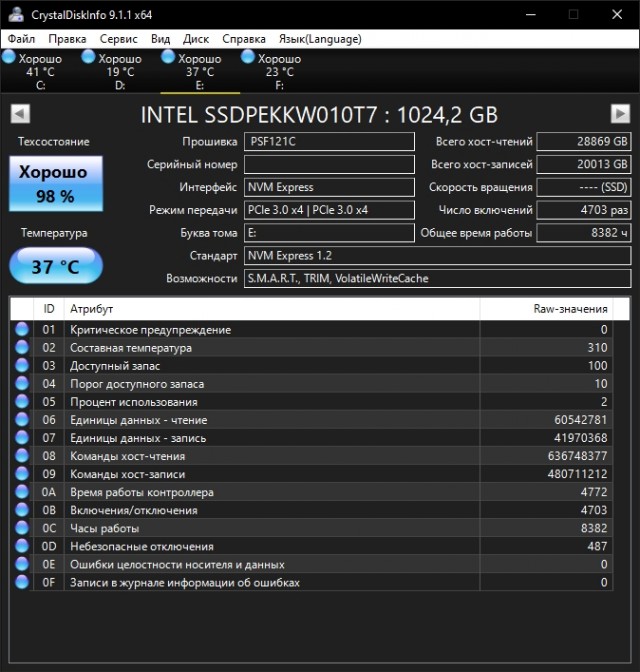Viewport: 640px width, 672px height.
Task: Click Всего хост-записей value 20013 GB
Action: pyautogui.click(x=584, y=164)
